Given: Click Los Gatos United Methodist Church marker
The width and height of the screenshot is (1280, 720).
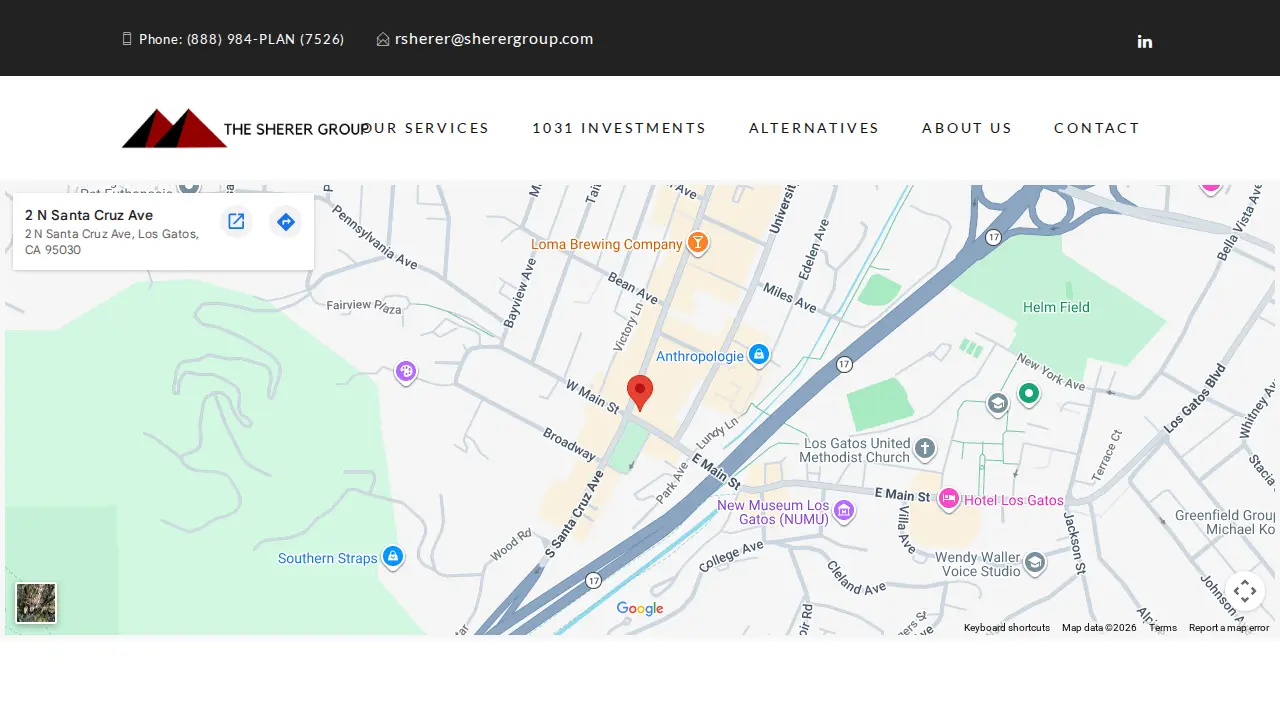Looking at the screenshot, I should [x=925, y=448].
